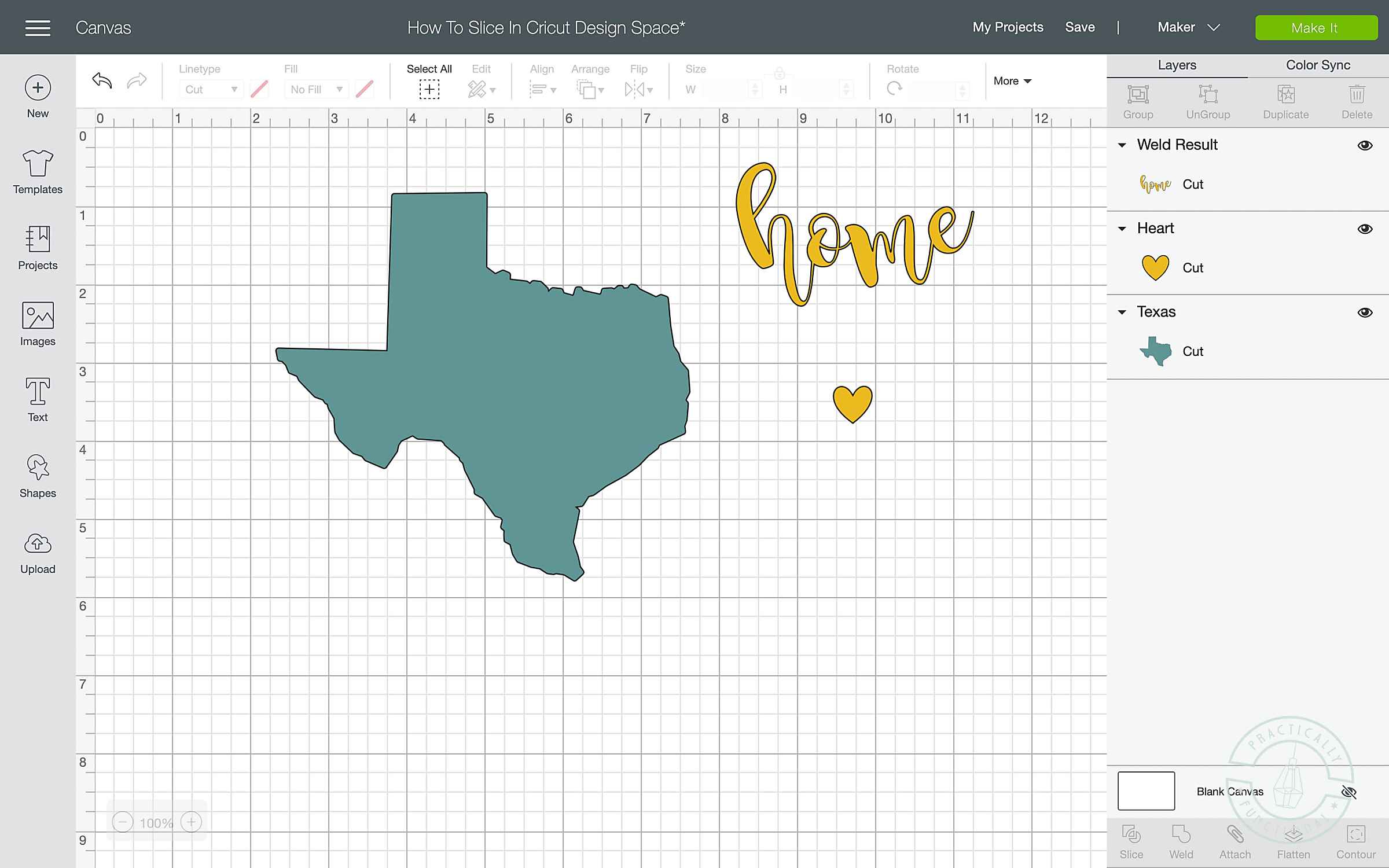1389x868 pixels.
Task: Open the Images library
Action: tap(38, 324)
